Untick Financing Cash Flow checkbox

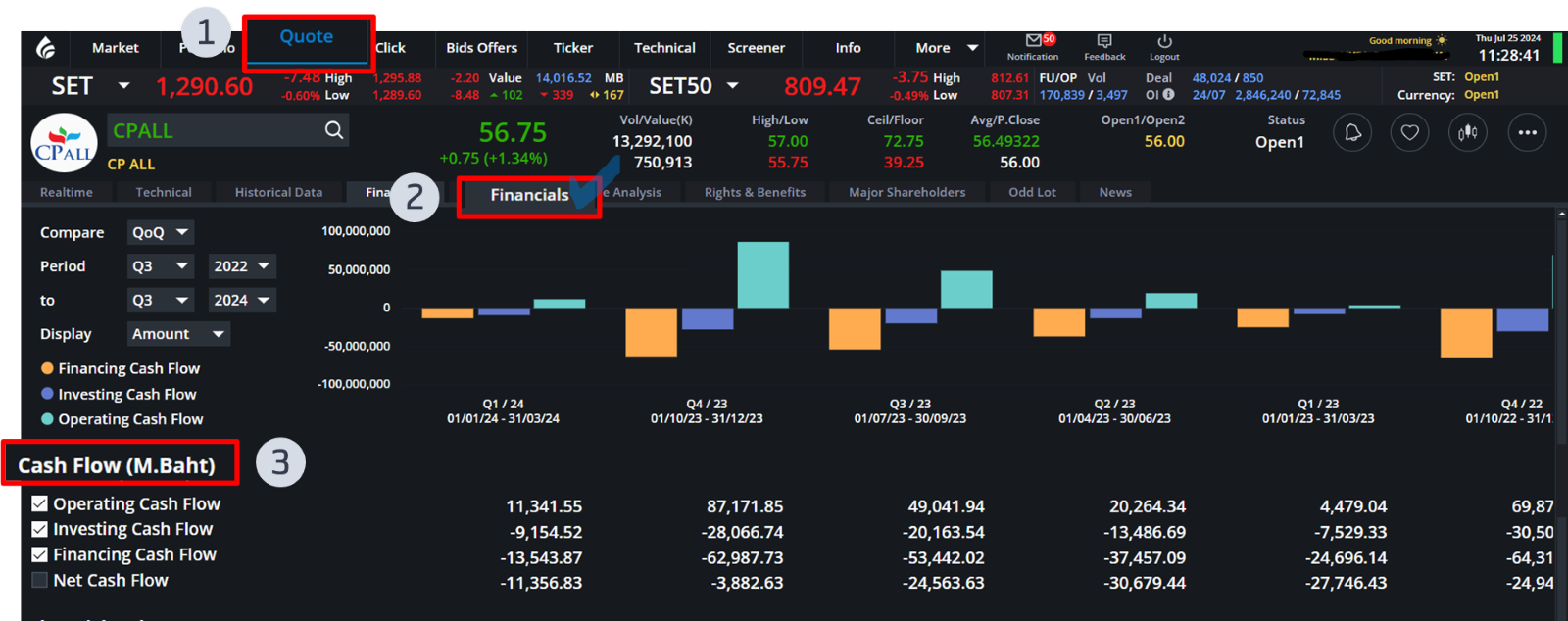tap(39, 554)
